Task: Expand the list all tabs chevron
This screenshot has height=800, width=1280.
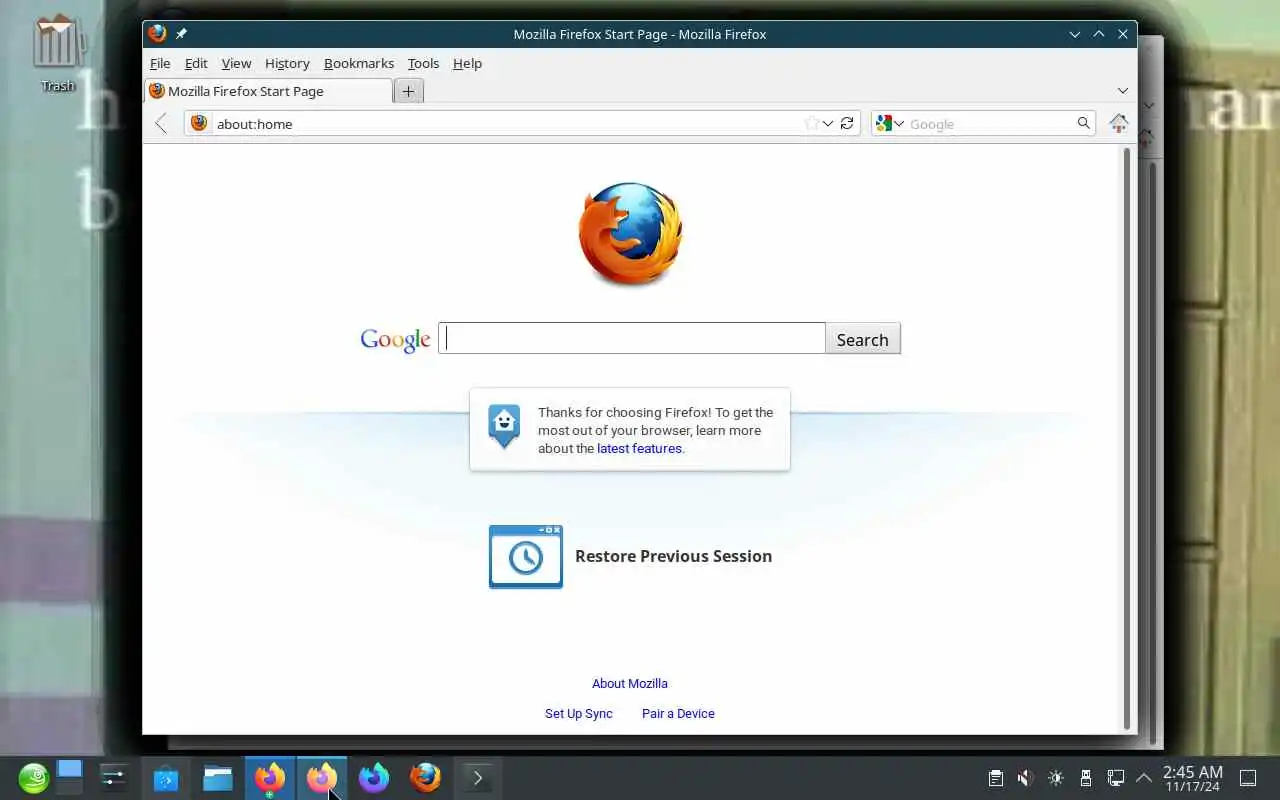Action: (1122, 91)
